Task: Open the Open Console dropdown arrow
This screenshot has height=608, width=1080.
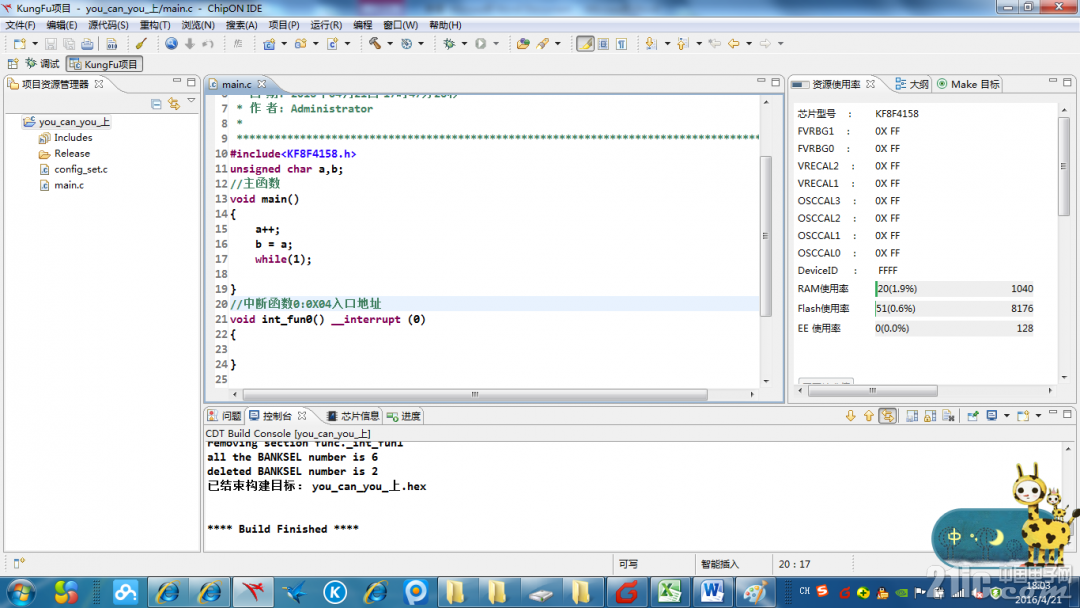Action: pyautogui.click(x=1038, y=416)
